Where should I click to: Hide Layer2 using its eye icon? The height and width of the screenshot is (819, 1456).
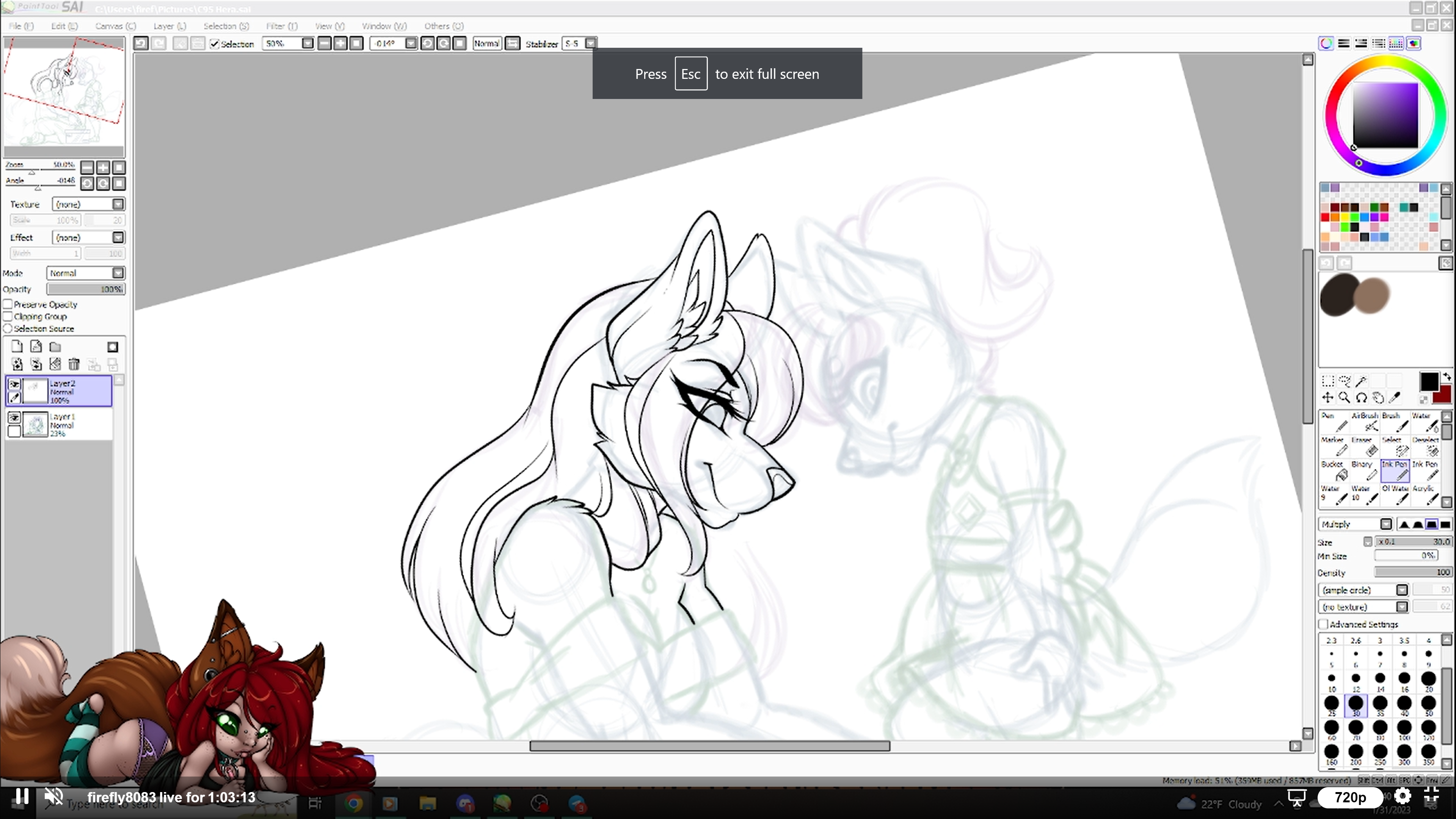point(15,384)
